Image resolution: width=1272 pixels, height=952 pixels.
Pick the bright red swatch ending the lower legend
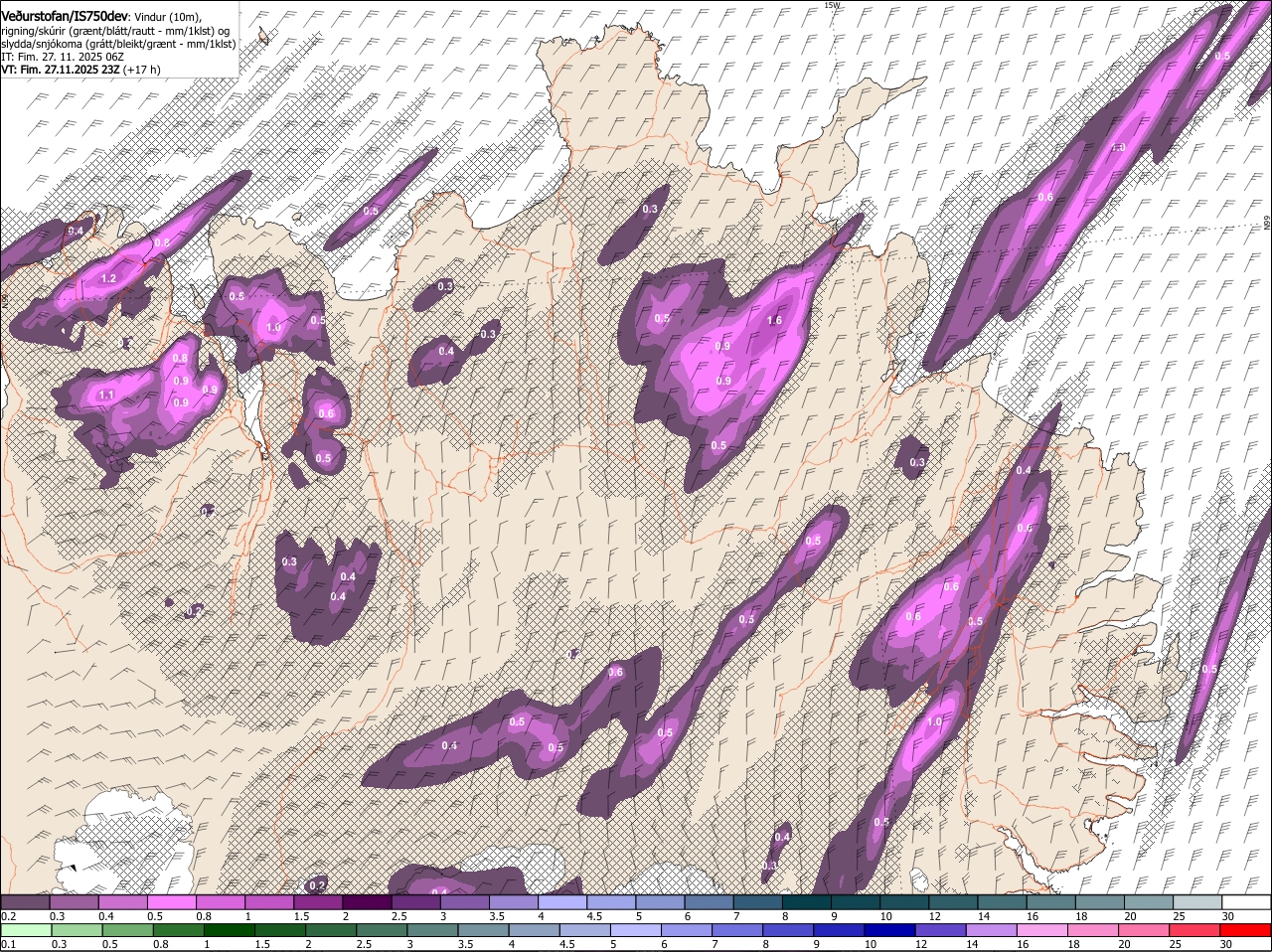coord(1245,930)
